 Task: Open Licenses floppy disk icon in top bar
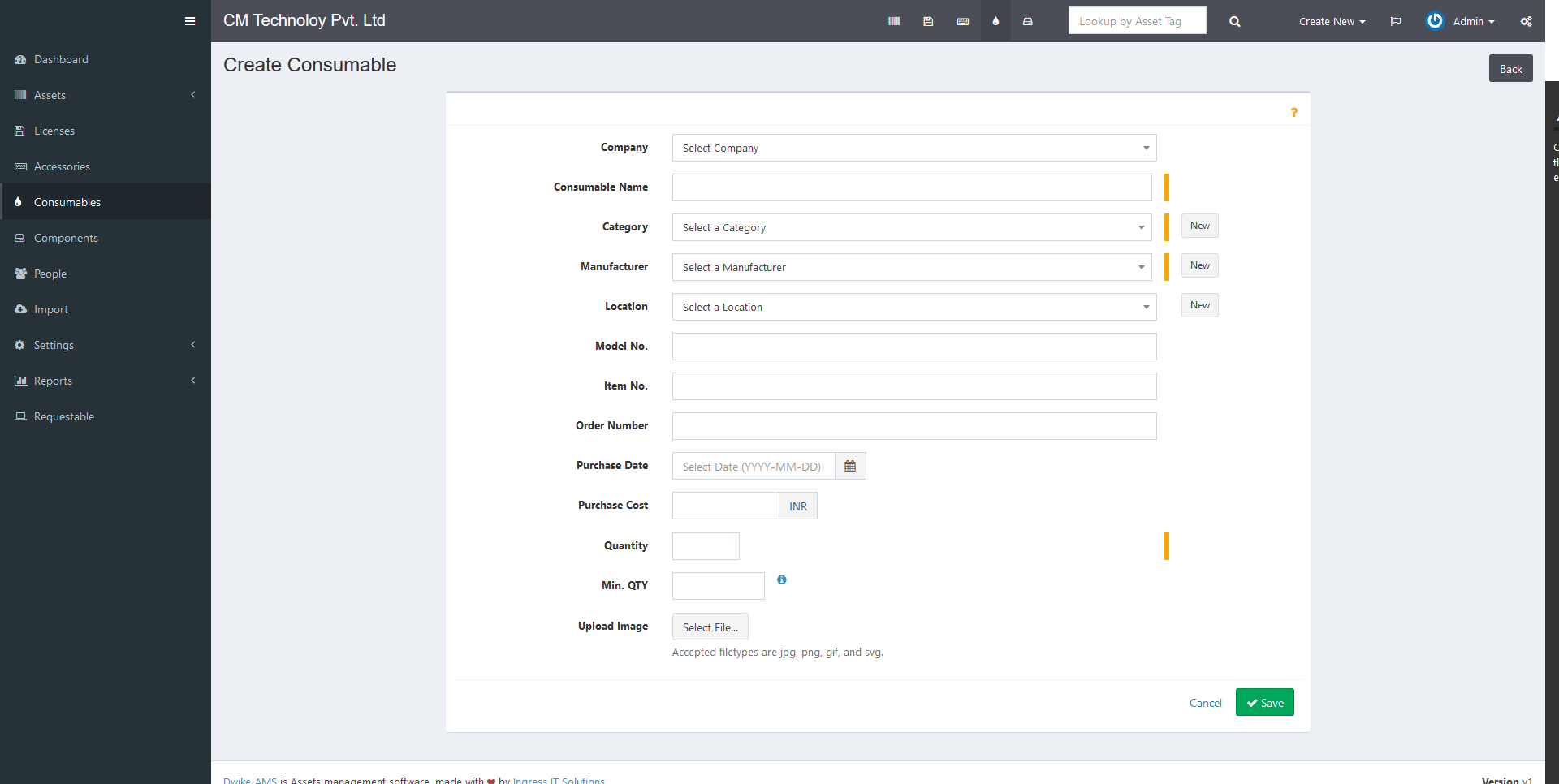click(928, 21)
